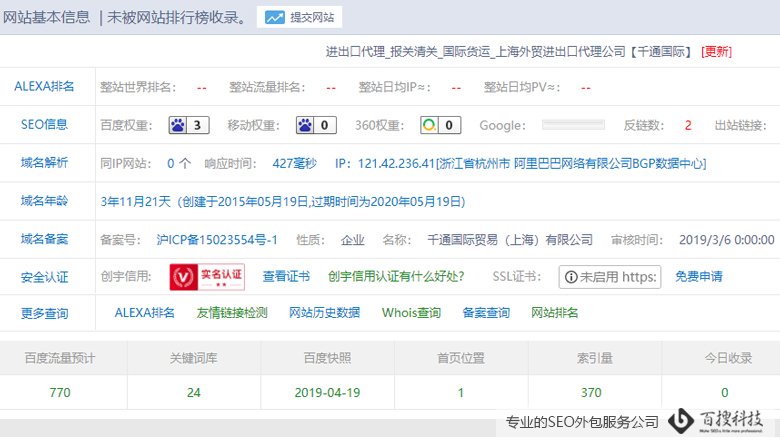Click domain age 3年11月21天 link

click(283, 202)
